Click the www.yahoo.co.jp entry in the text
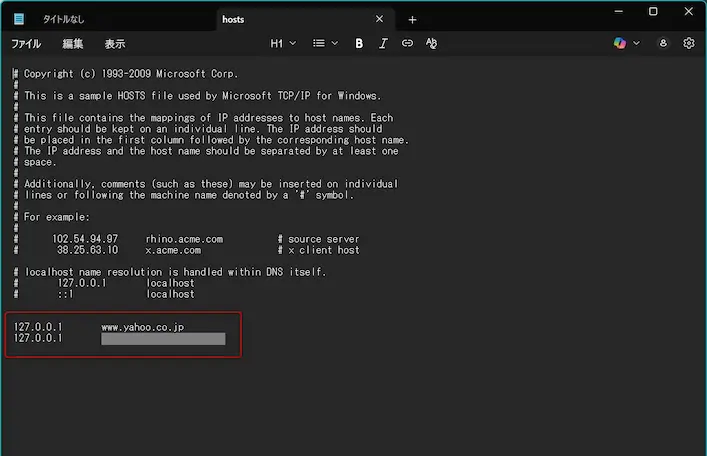The width and height of the screenshot is (707, 456). [x=142, y=327]
